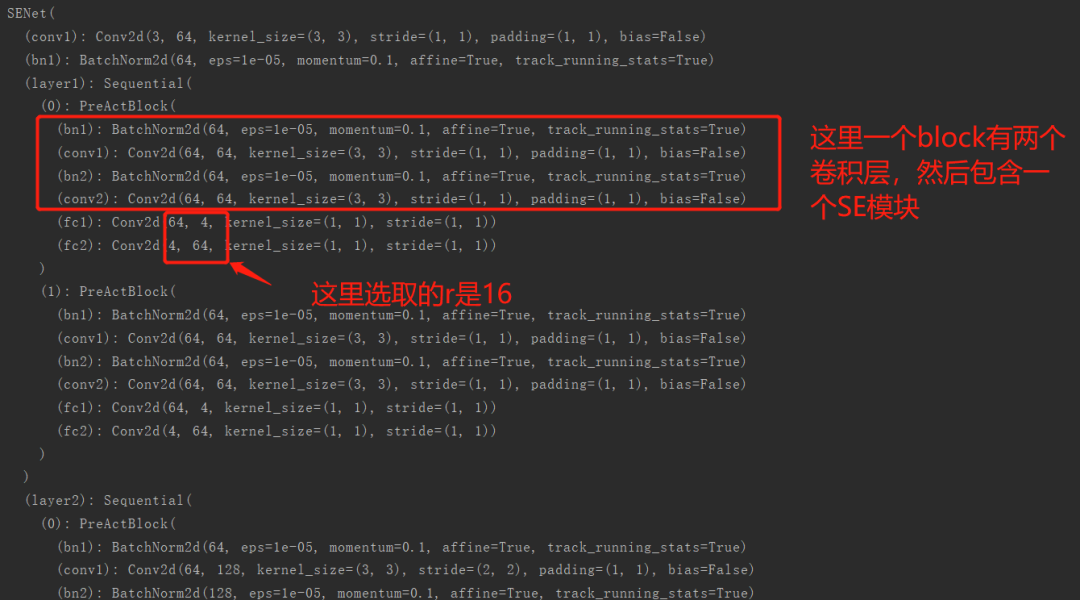
Task: Click the (1): PreActBlock( line
Action: coord(108,291)
